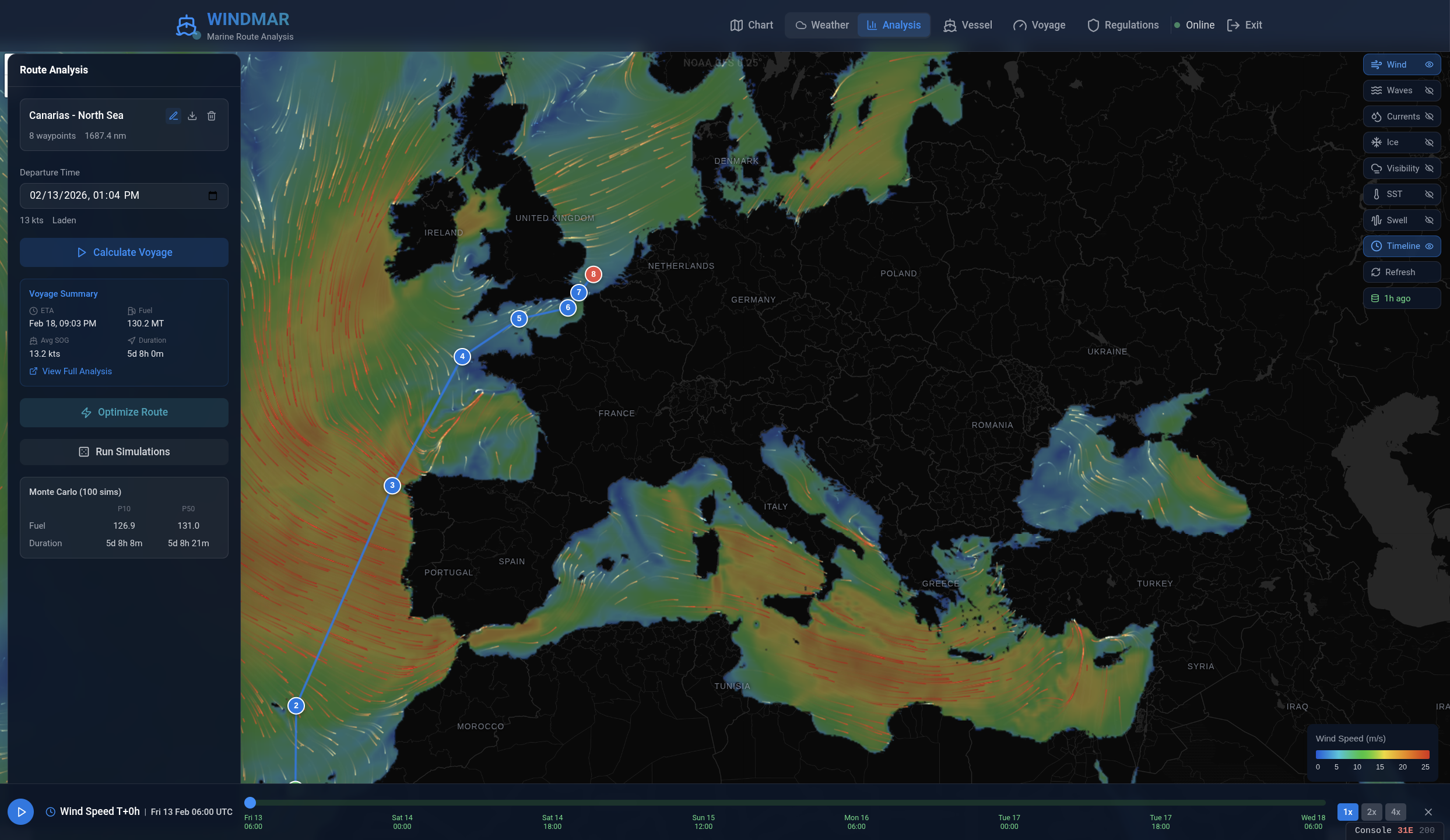This screenshot has width=1450, height=840.
Task: Delete route with the trash icon
Action: pos(212,116)
